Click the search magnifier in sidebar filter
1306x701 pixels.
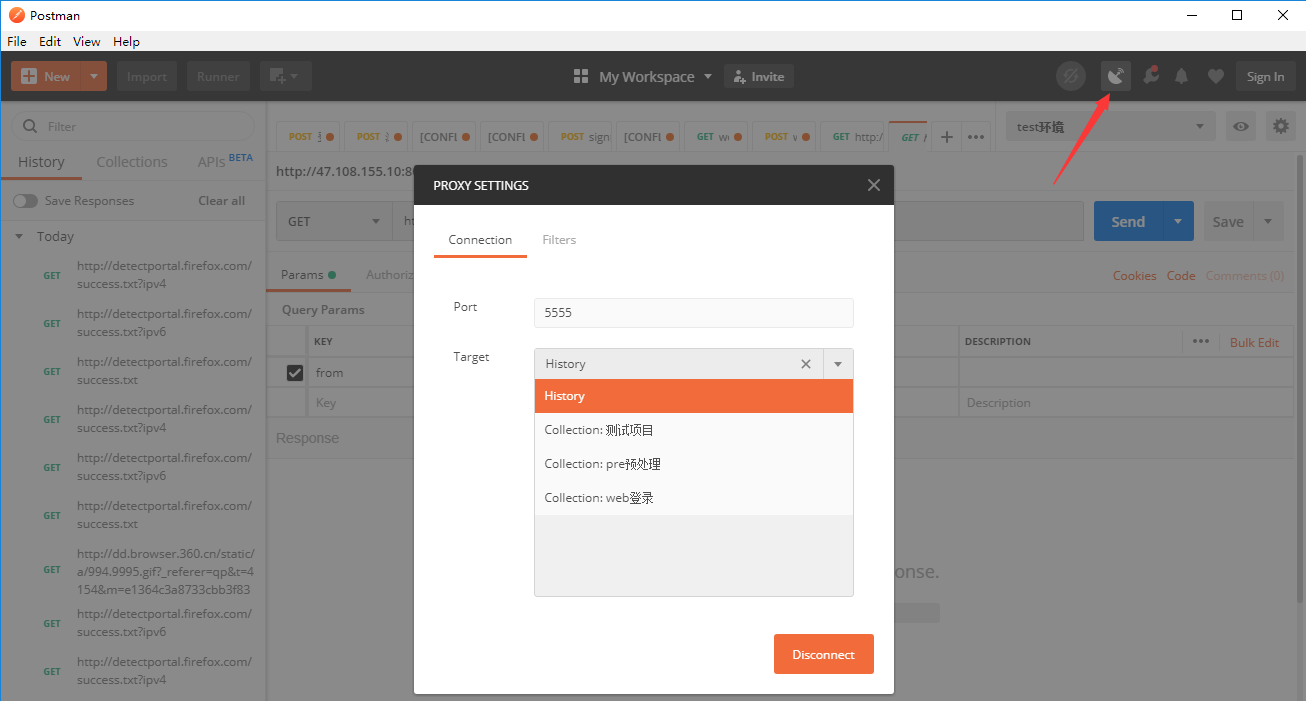click(x=31, y=127)
